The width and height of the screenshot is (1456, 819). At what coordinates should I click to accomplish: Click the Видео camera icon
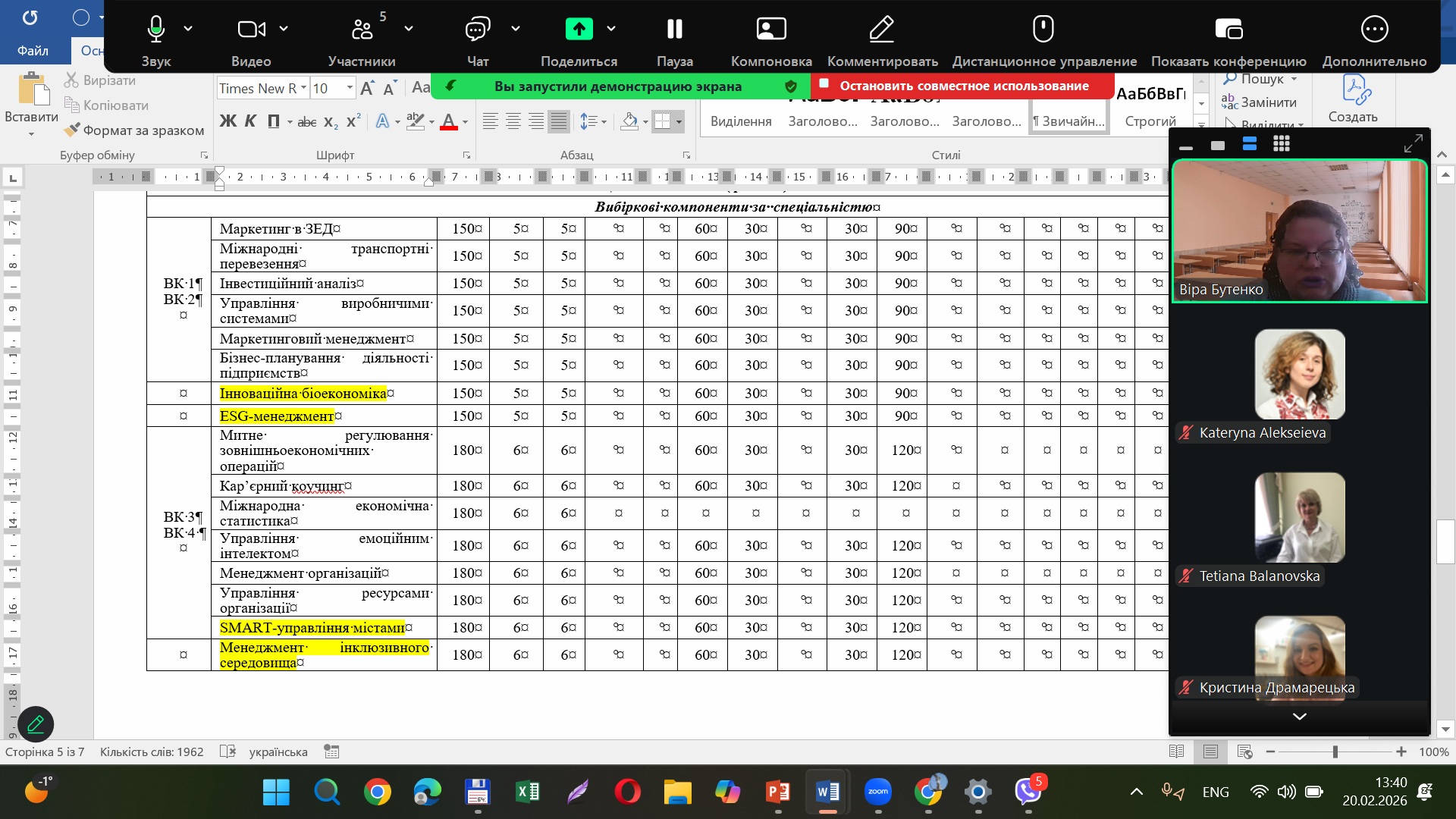point(250,30)
